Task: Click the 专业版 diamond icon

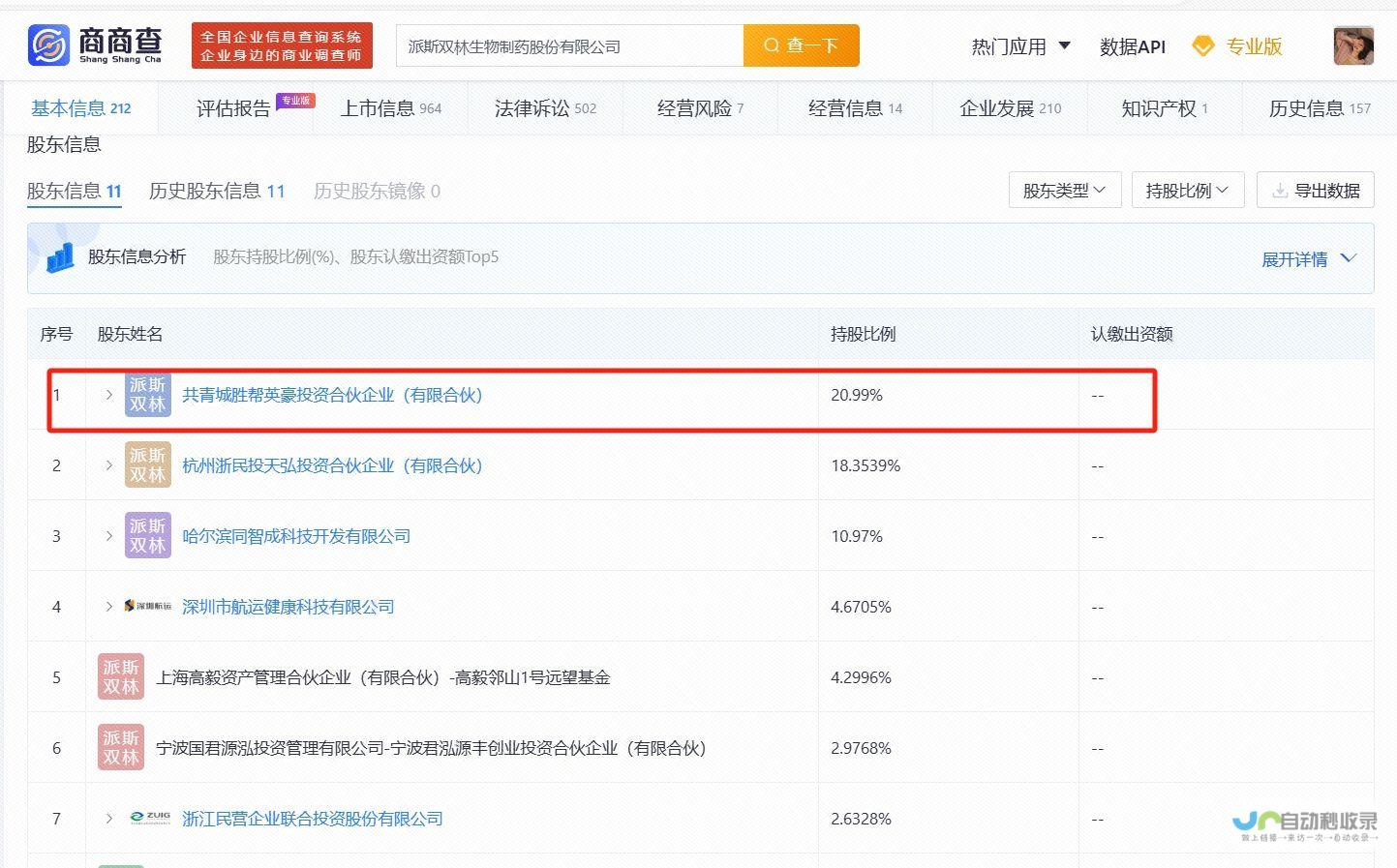Action: 1202,46
